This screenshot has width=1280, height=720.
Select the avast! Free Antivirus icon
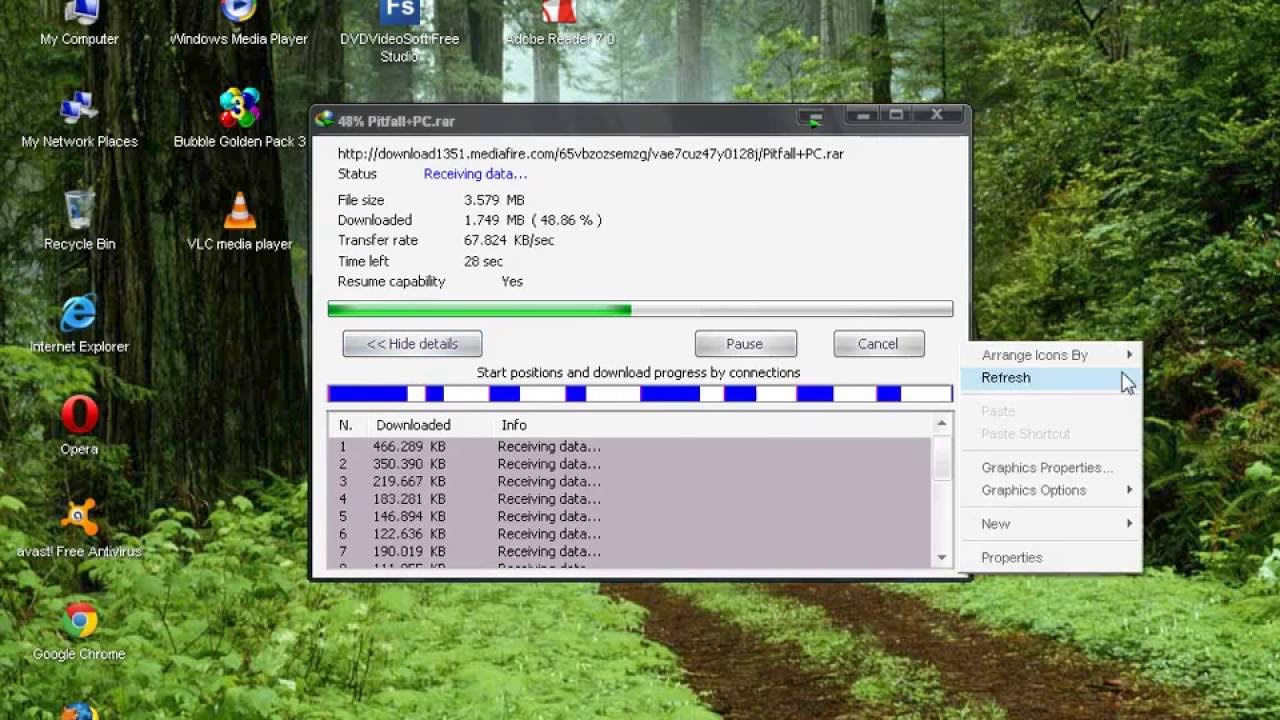tap(79, 529)
